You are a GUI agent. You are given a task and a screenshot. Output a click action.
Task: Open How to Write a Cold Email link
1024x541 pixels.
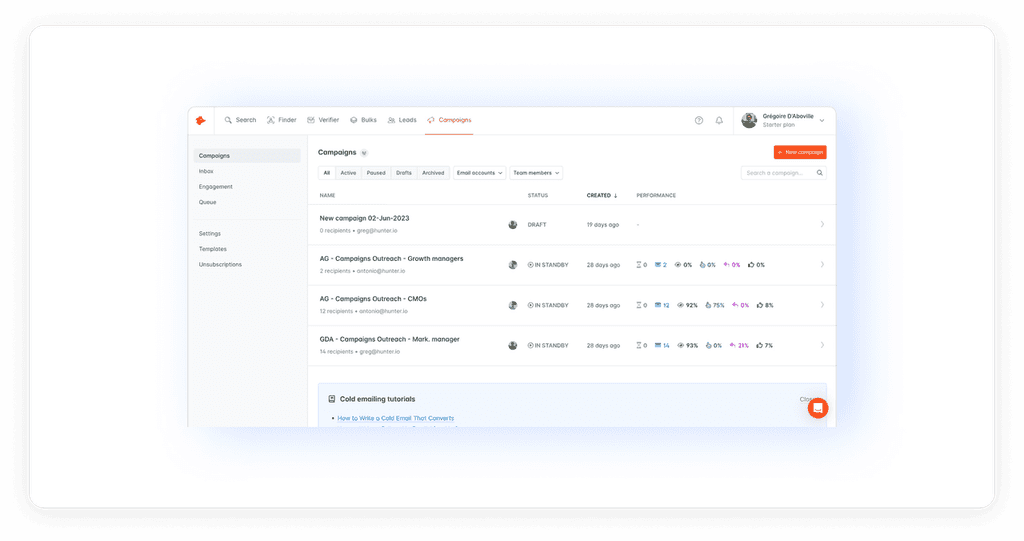pos(396,418)
